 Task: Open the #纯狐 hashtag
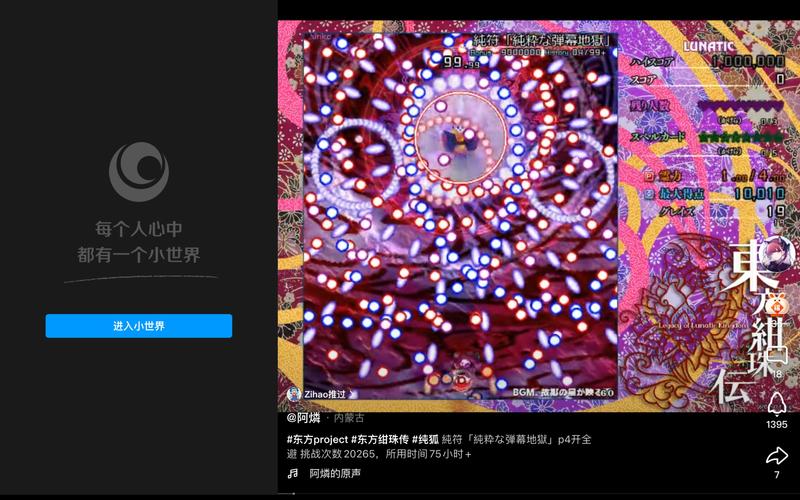pyautogui.click(x=426, y=439)
